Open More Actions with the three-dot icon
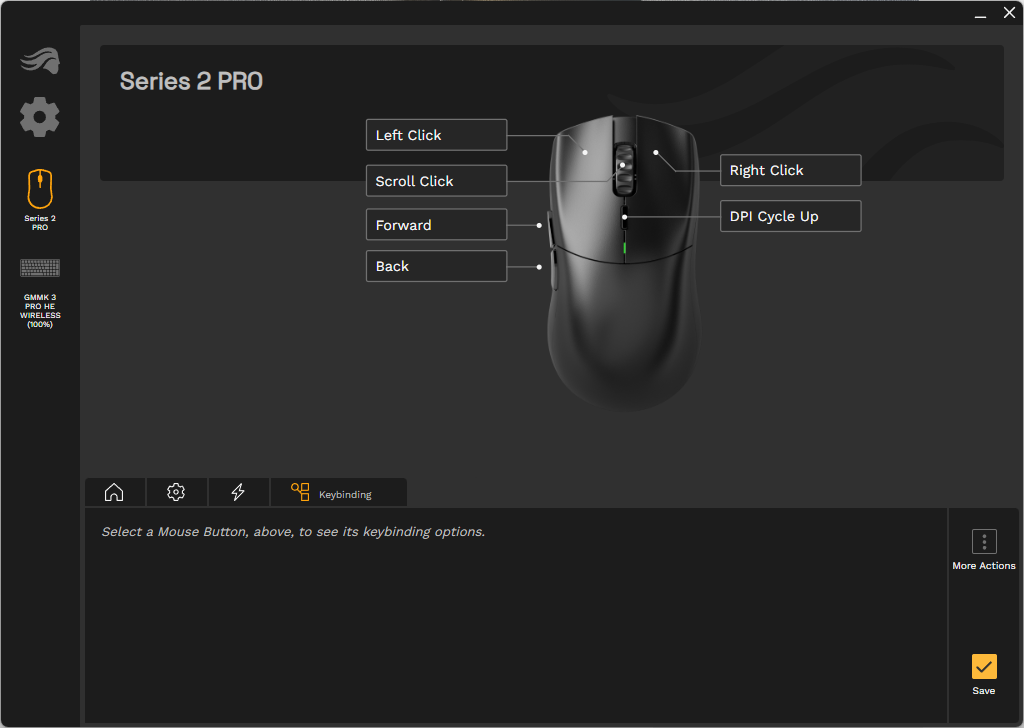1024x728 pixels. point(984,541)
